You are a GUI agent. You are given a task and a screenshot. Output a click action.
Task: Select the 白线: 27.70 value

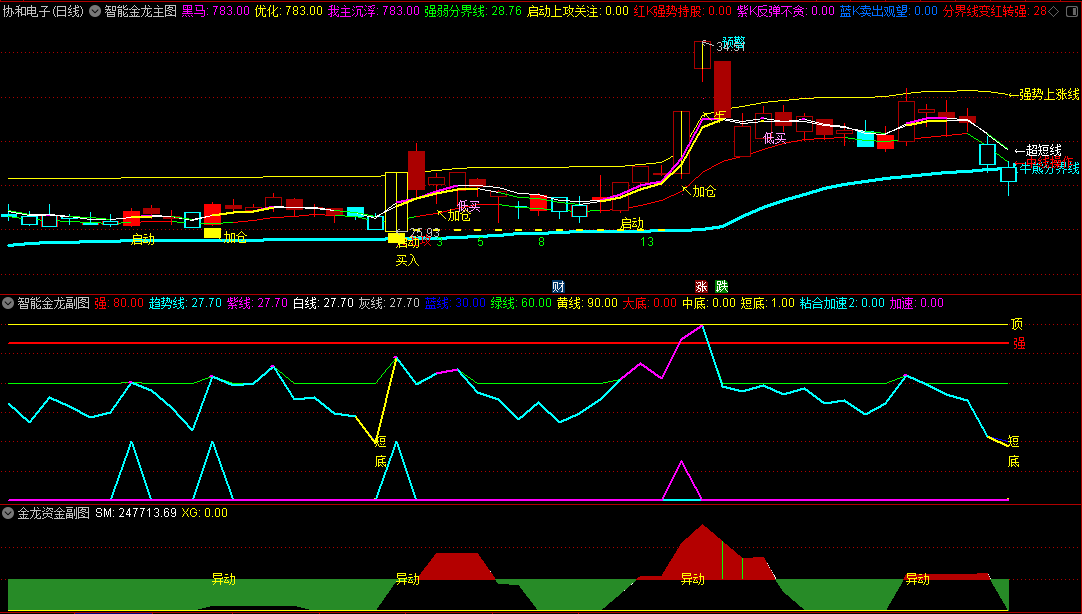click(x=323, y=303)
